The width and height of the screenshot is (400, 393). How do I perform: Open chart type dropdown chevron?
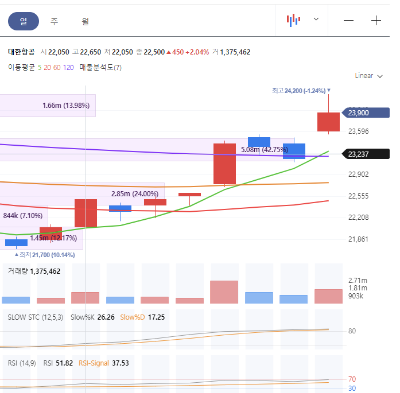click(x=316, y=19)
